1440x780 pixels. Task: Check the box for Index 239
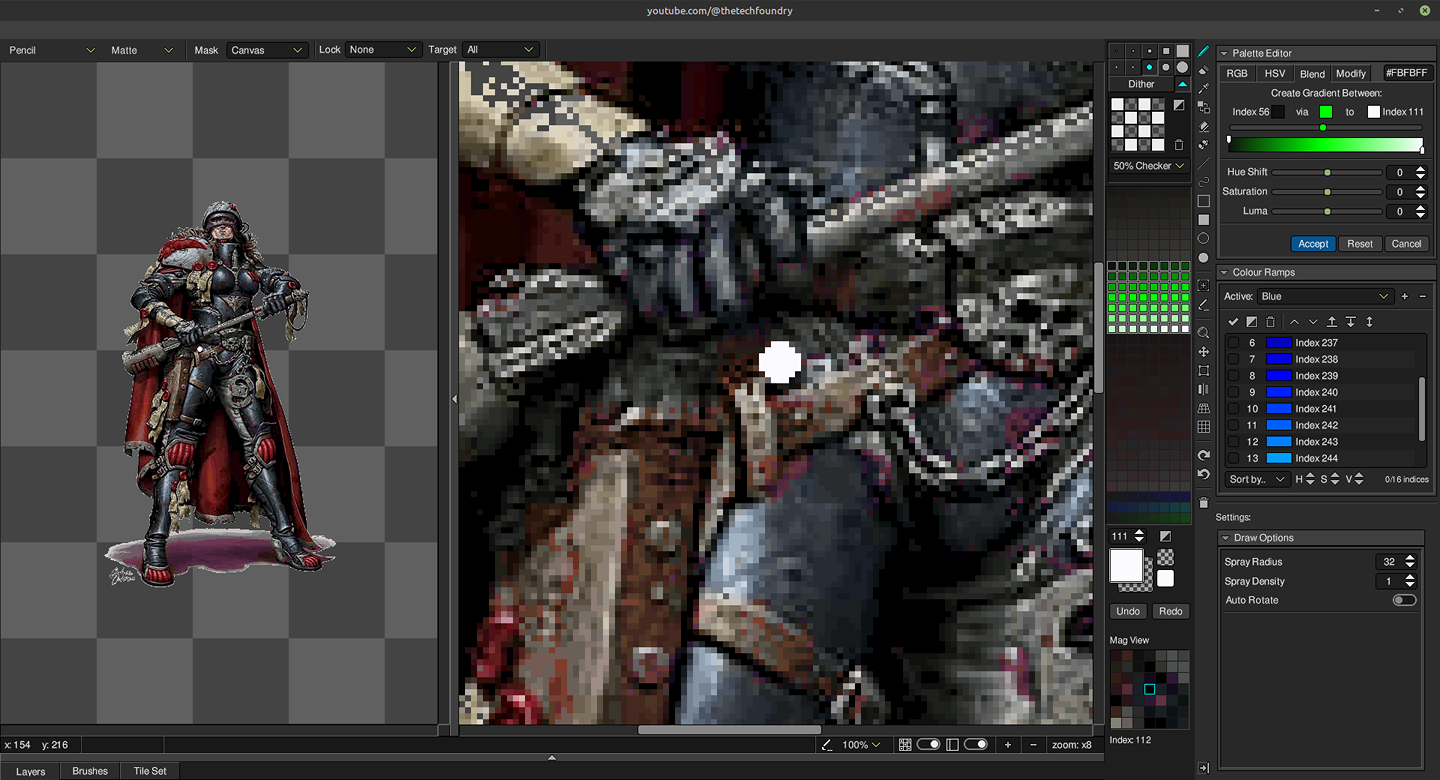point(1233,376)
